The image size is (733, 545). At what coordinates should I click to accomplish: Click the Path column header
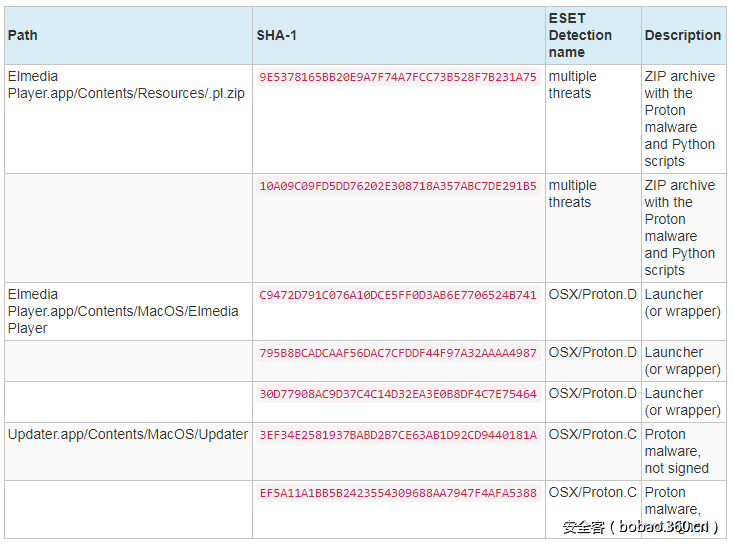coord(23,35)
